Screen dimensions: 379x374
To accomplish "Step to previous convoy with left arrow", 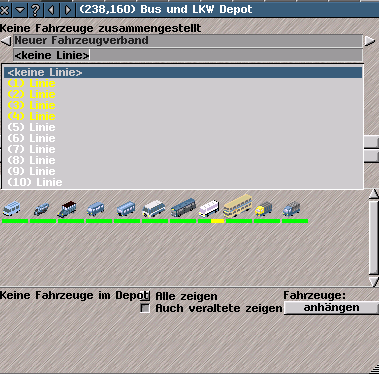I will pyautogui.click(x=6, y=41).
